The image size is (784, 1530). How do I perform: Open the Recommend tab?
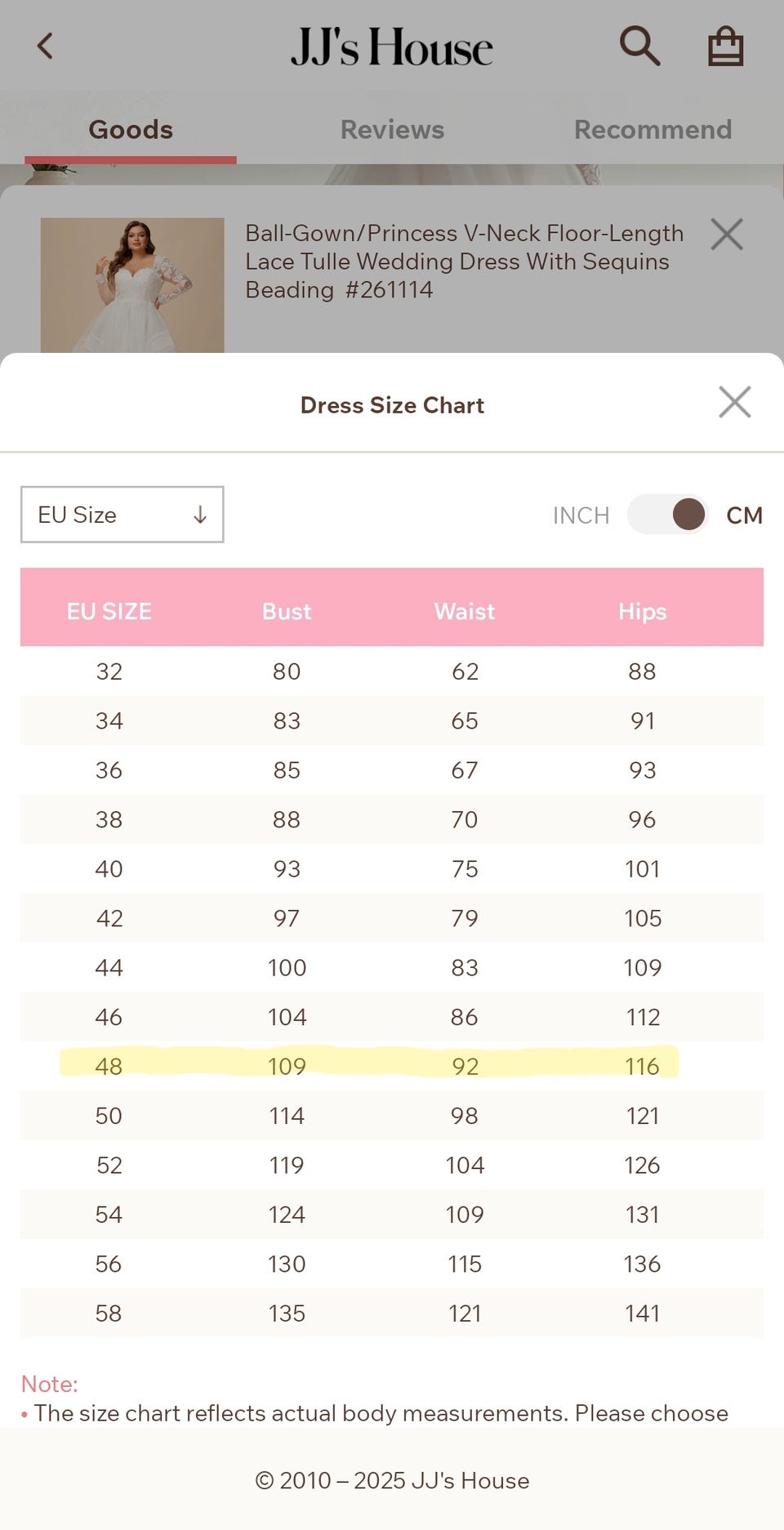tap(653, 130)
